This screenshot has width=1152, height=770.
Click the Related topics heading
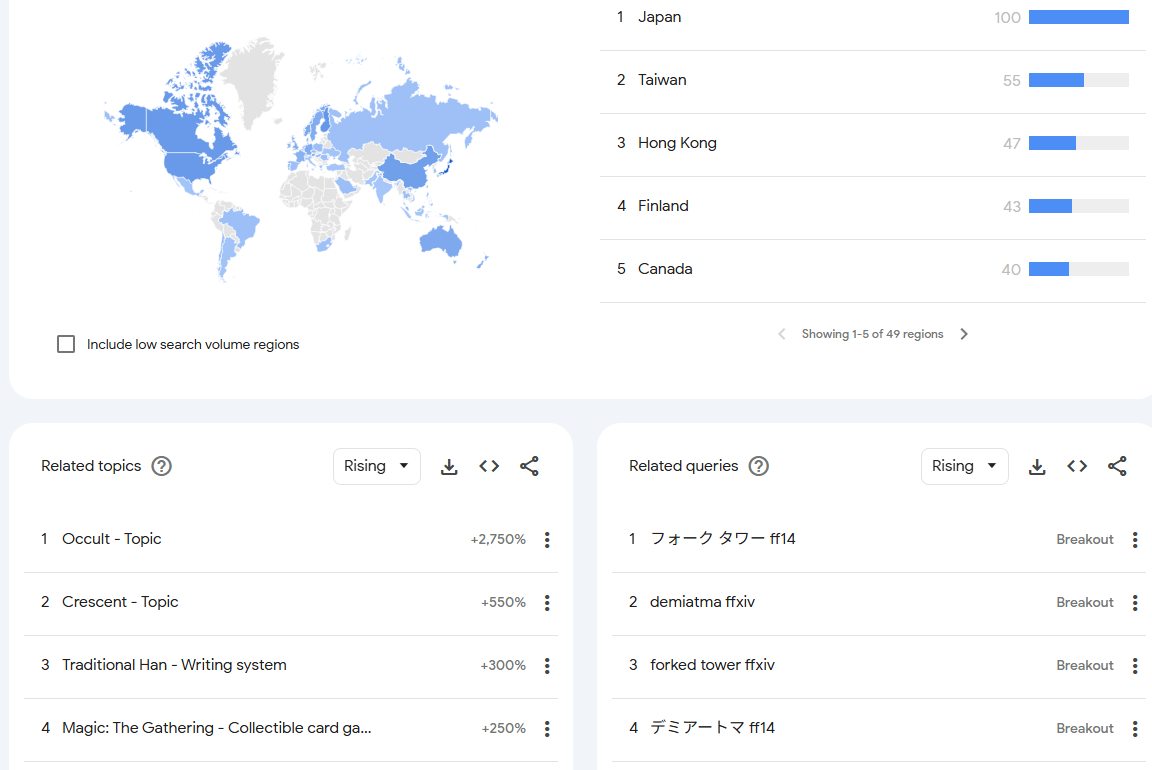tap(91, 466)
